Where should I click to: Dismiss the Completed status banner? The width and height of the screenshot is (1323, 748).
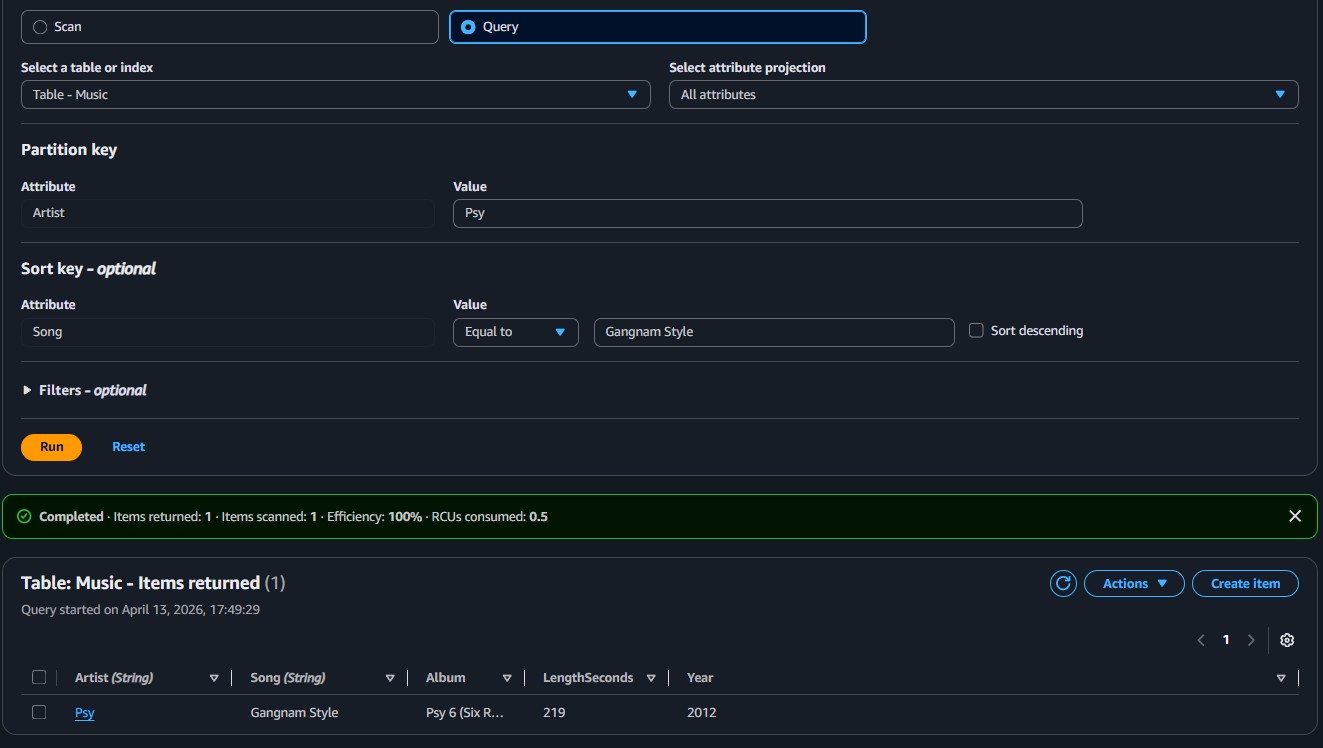pyautogui.click(x=1295, y=516)
